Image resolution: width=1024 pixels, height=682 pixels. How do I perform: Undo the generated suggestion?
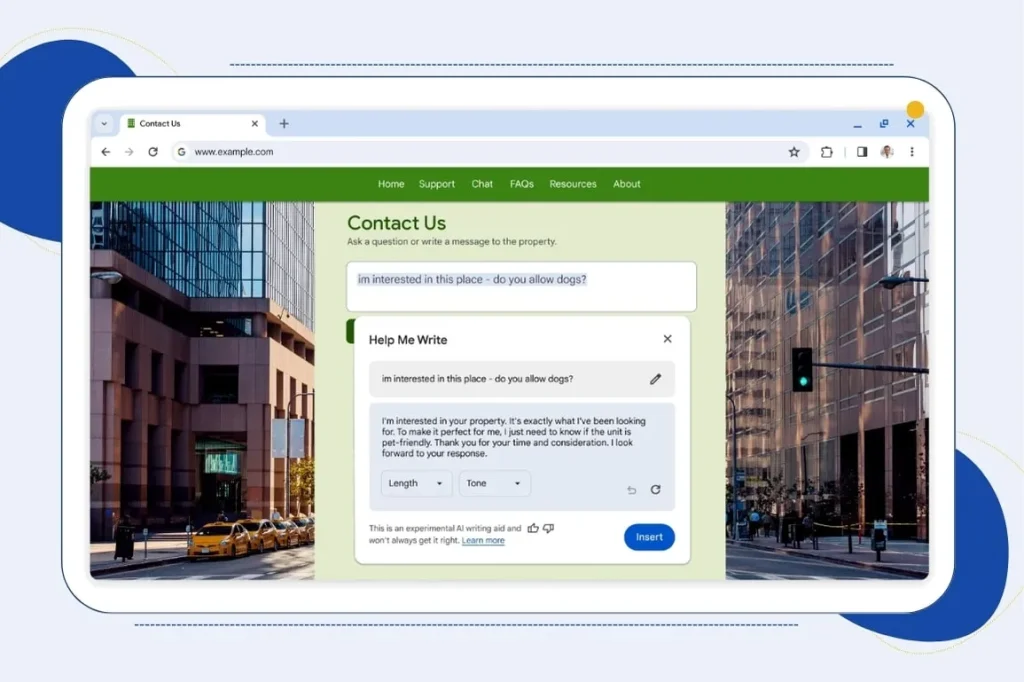click(632, 489)
